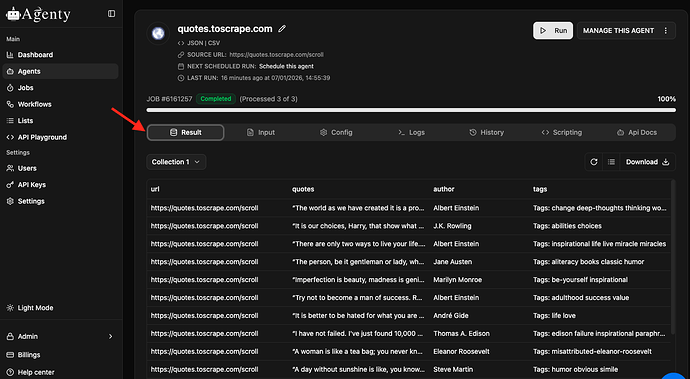Screen dimensions: 690x379
Task: Click the Completed status badge
Action: [216, 99]
